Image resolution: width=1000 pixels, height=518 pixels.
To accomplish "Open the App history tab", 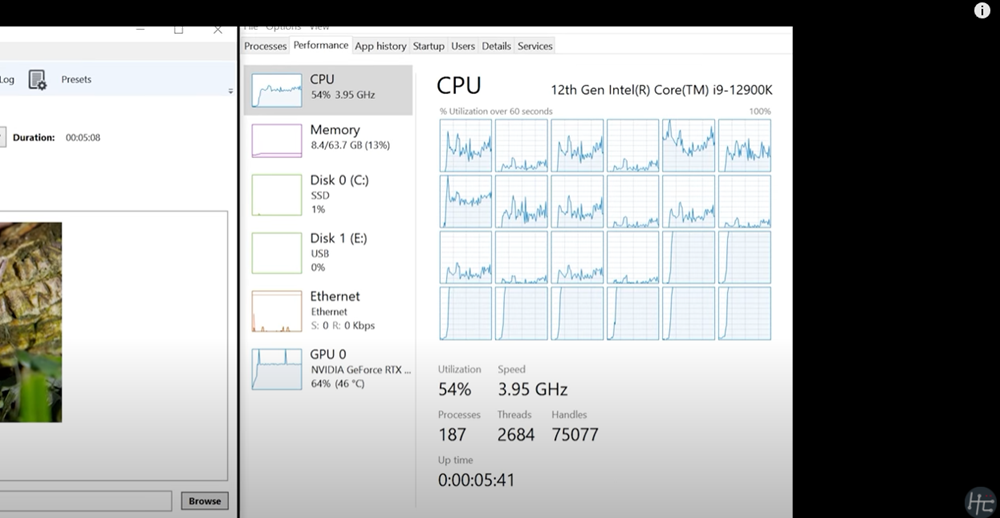I will click(381, 46).
